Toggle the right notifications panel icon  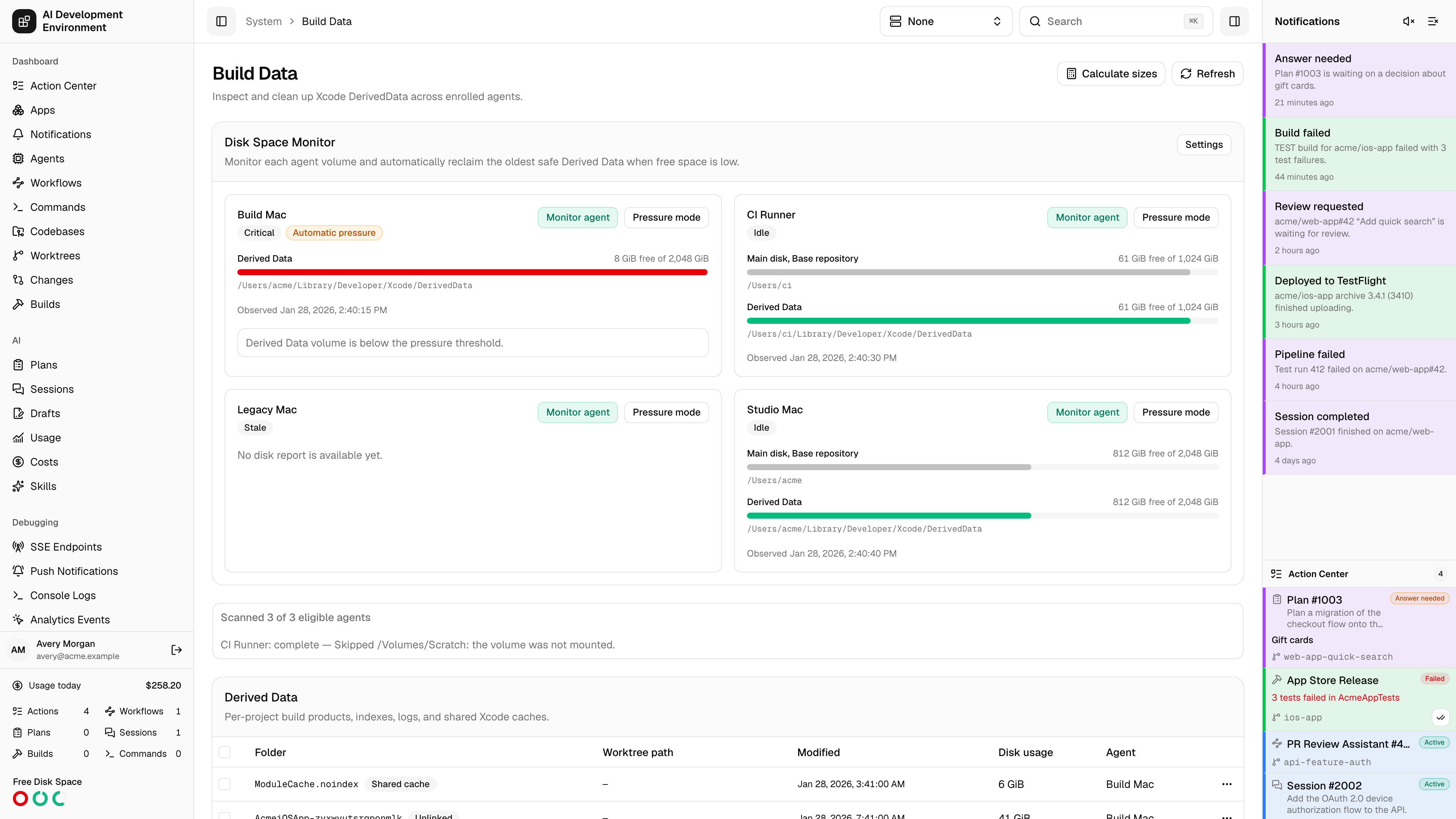(x=1235, y=22)
